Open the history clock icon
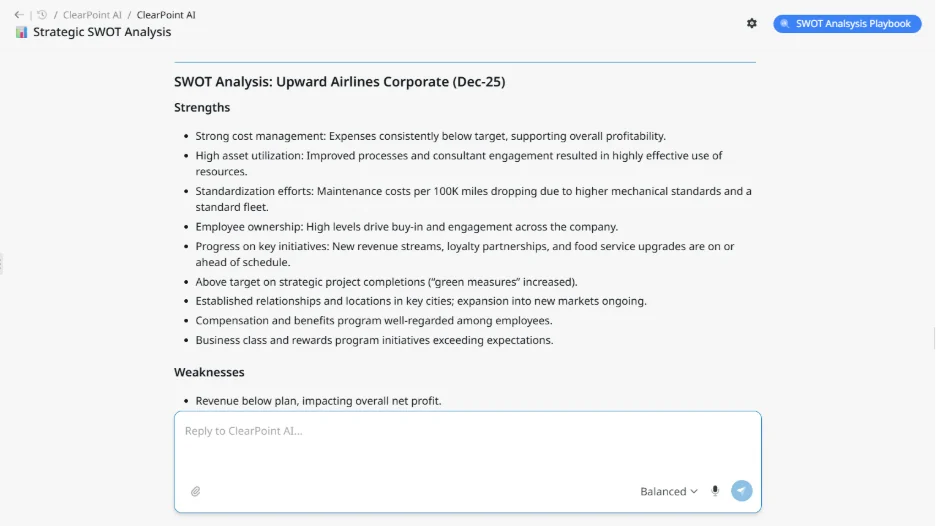Screen dimensions: 936x526 [x=42, y=15]
